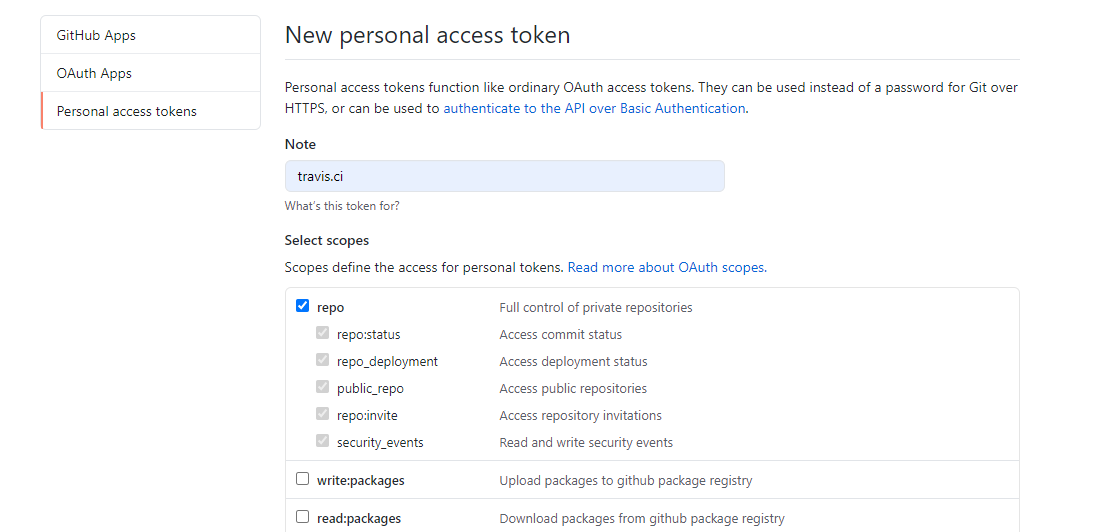
Task: Toggle the public_repo scope checkbox
Action: click(322, 387)
